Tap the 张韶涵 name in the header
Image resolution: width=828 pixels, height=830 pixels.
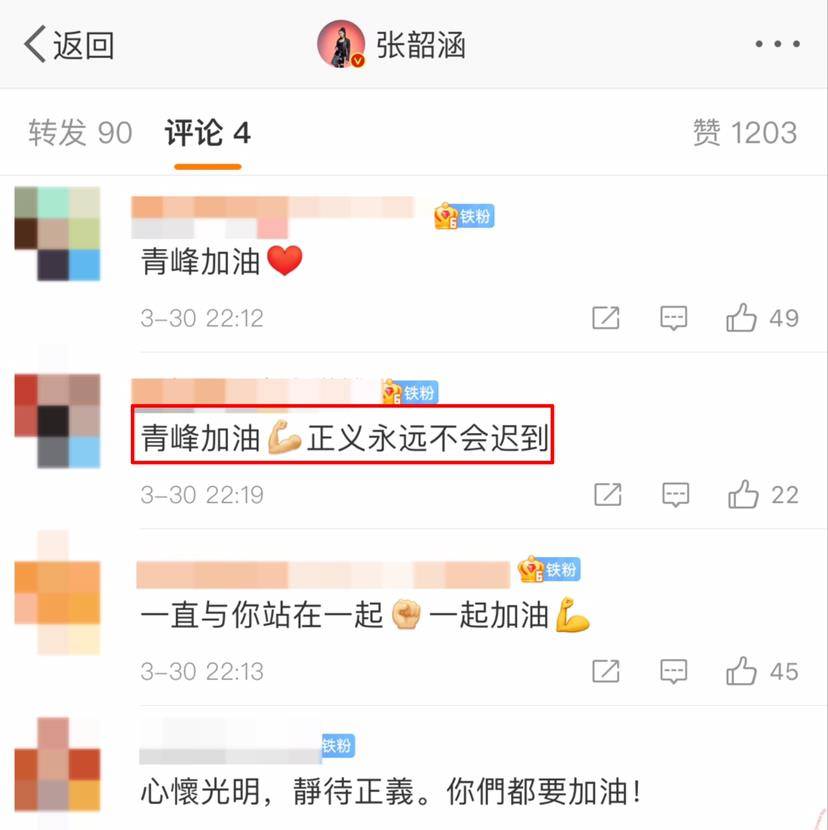click(421, 45)
